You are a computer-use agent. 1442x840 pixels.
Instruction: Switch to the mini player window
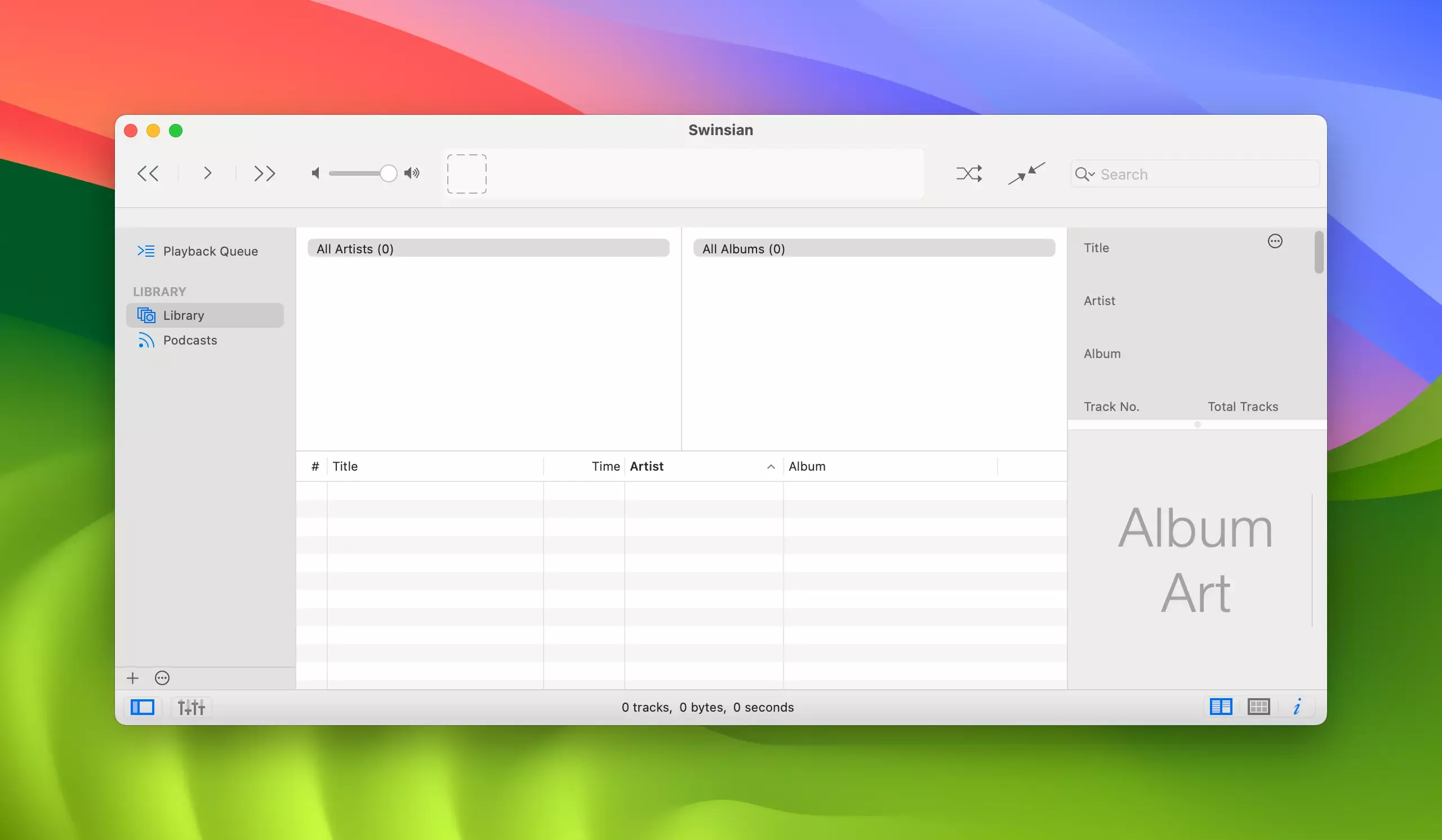[1026, 173]
